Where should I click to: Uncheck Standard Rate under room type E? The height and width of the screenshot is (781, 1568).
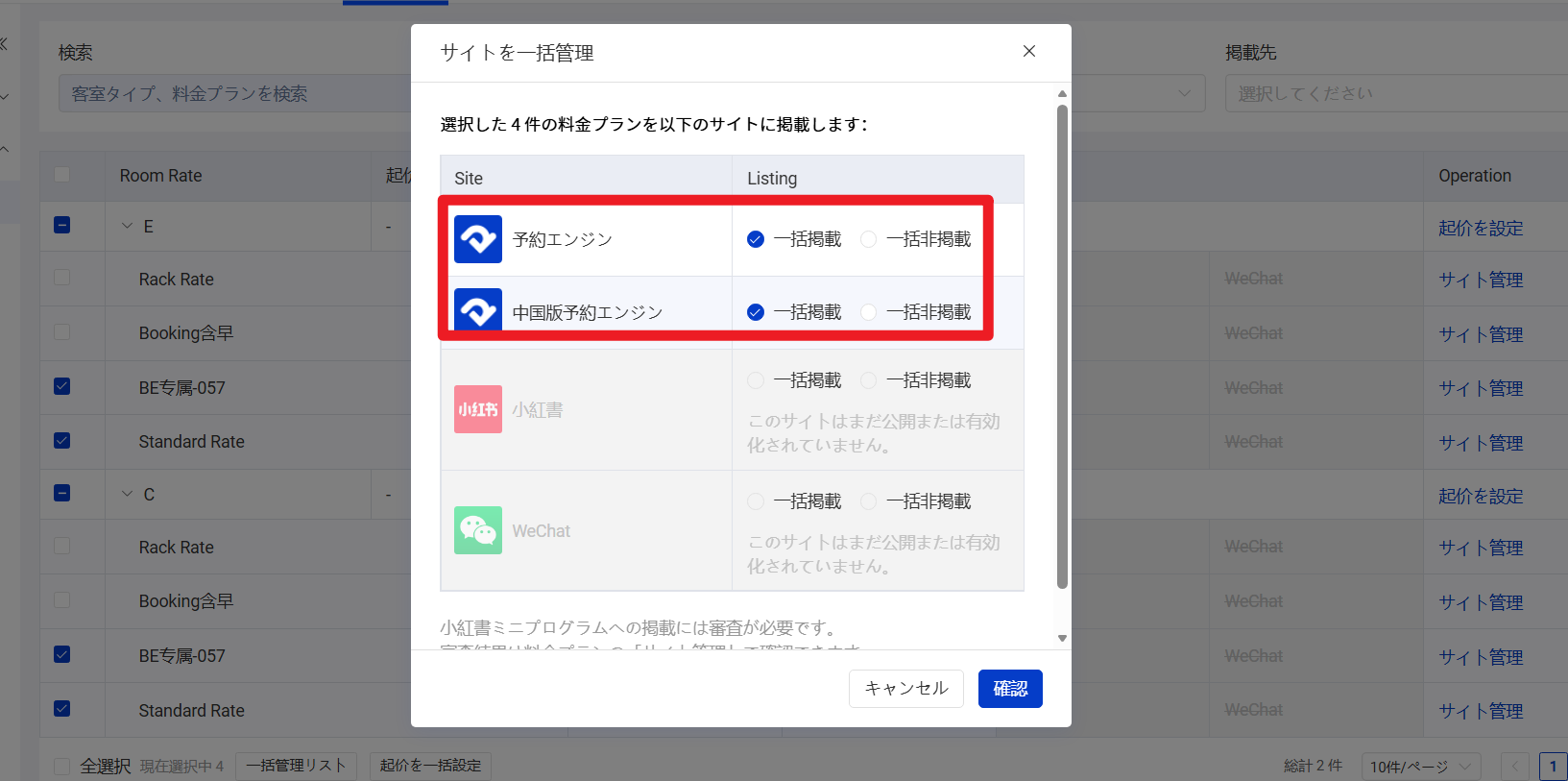click(62, 440)
